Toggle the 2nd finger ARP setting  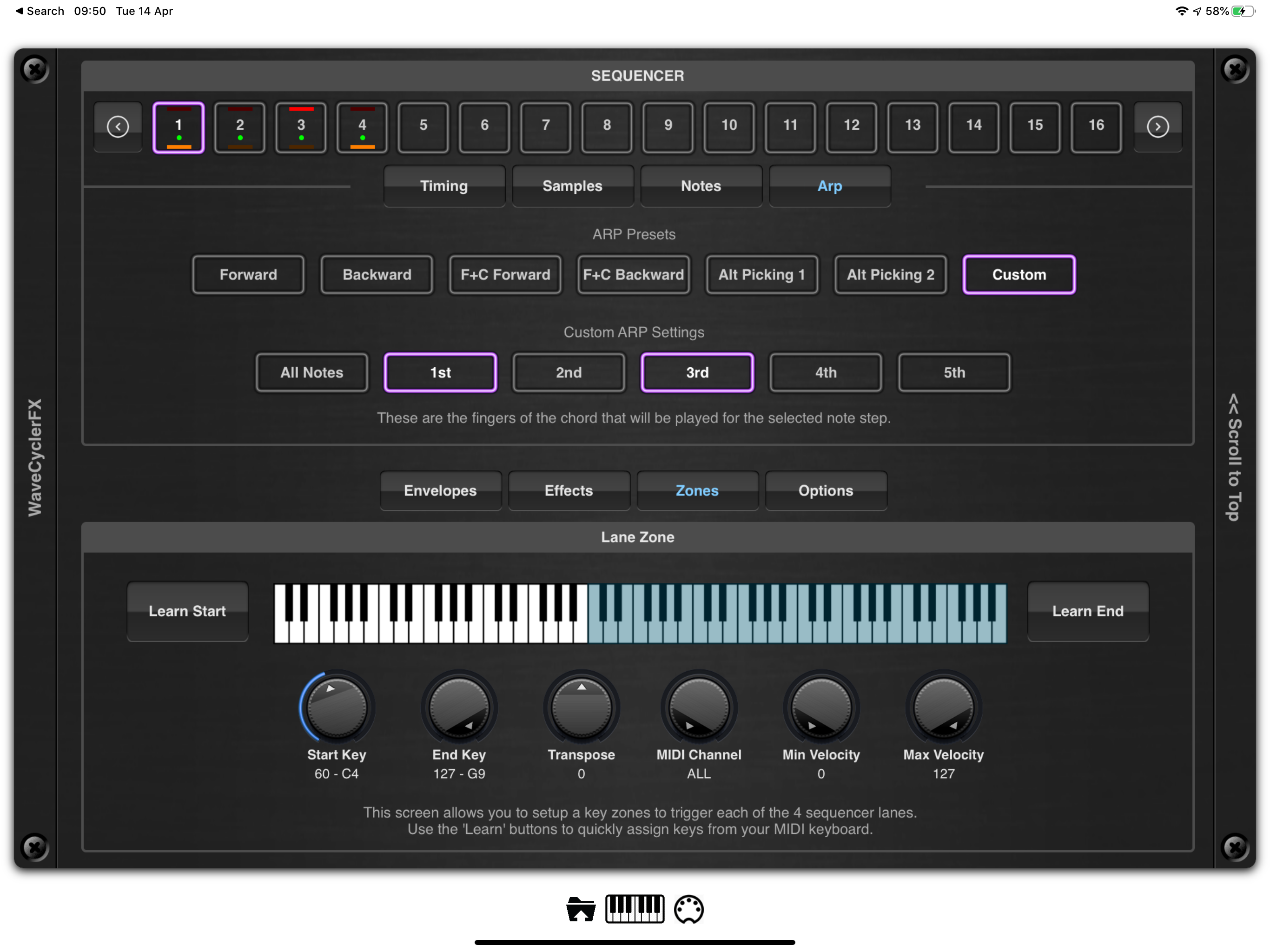pos(569,373)
